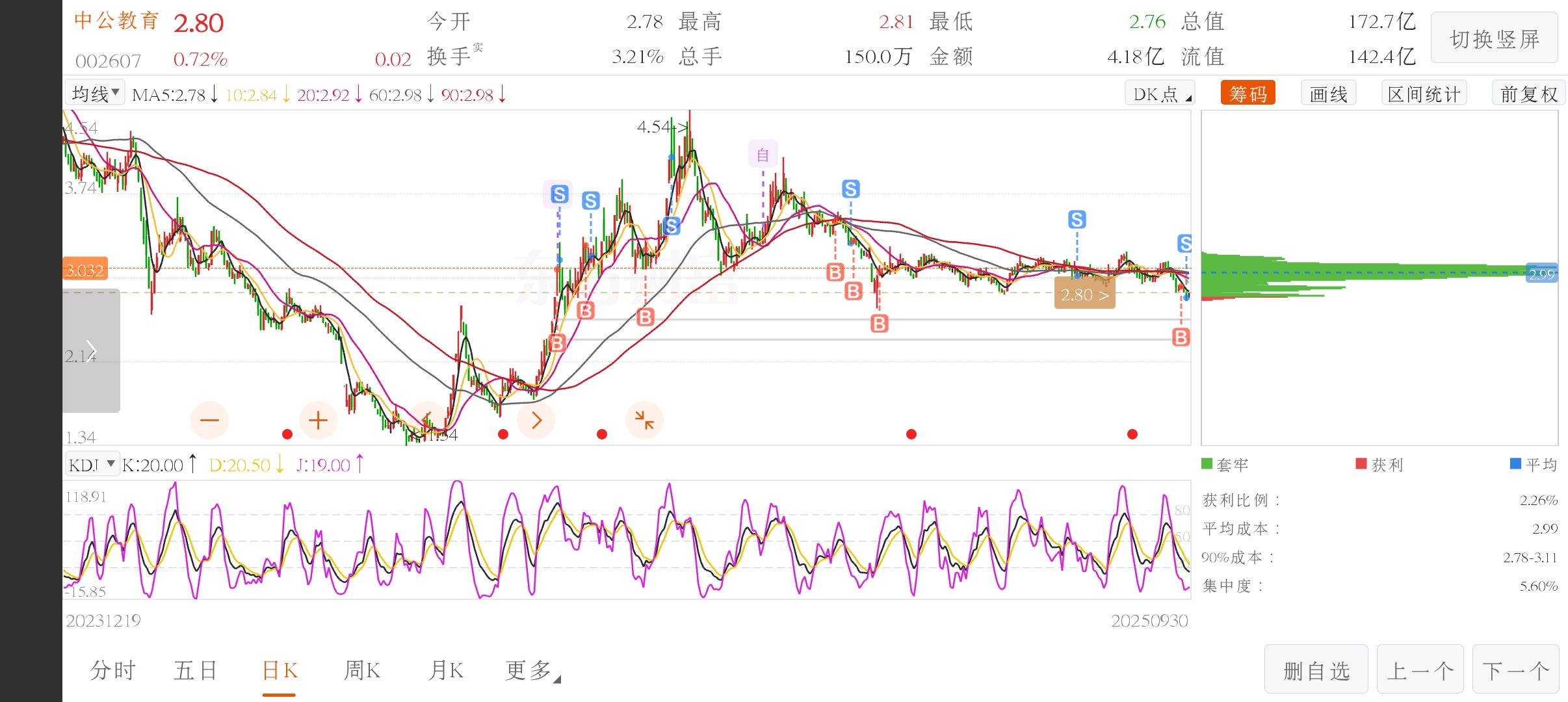Viewport: 1568px width, 702px height.
Task: Expand the DK点 options dropdown
Action: pyautogui.click(x=1160, y=94)
